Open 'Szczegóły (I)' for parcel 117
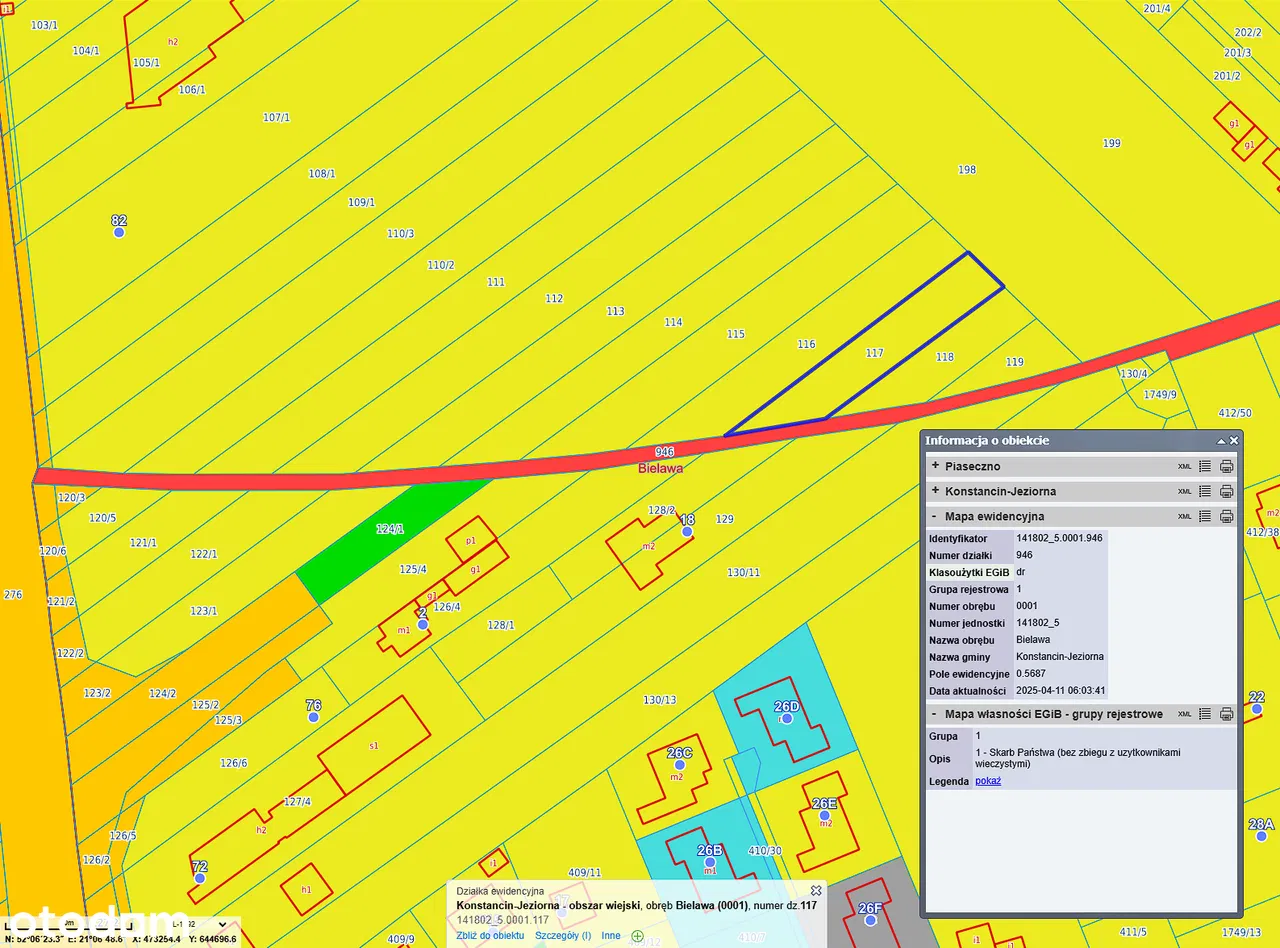 pyautogui.click(x=562, y=936)
